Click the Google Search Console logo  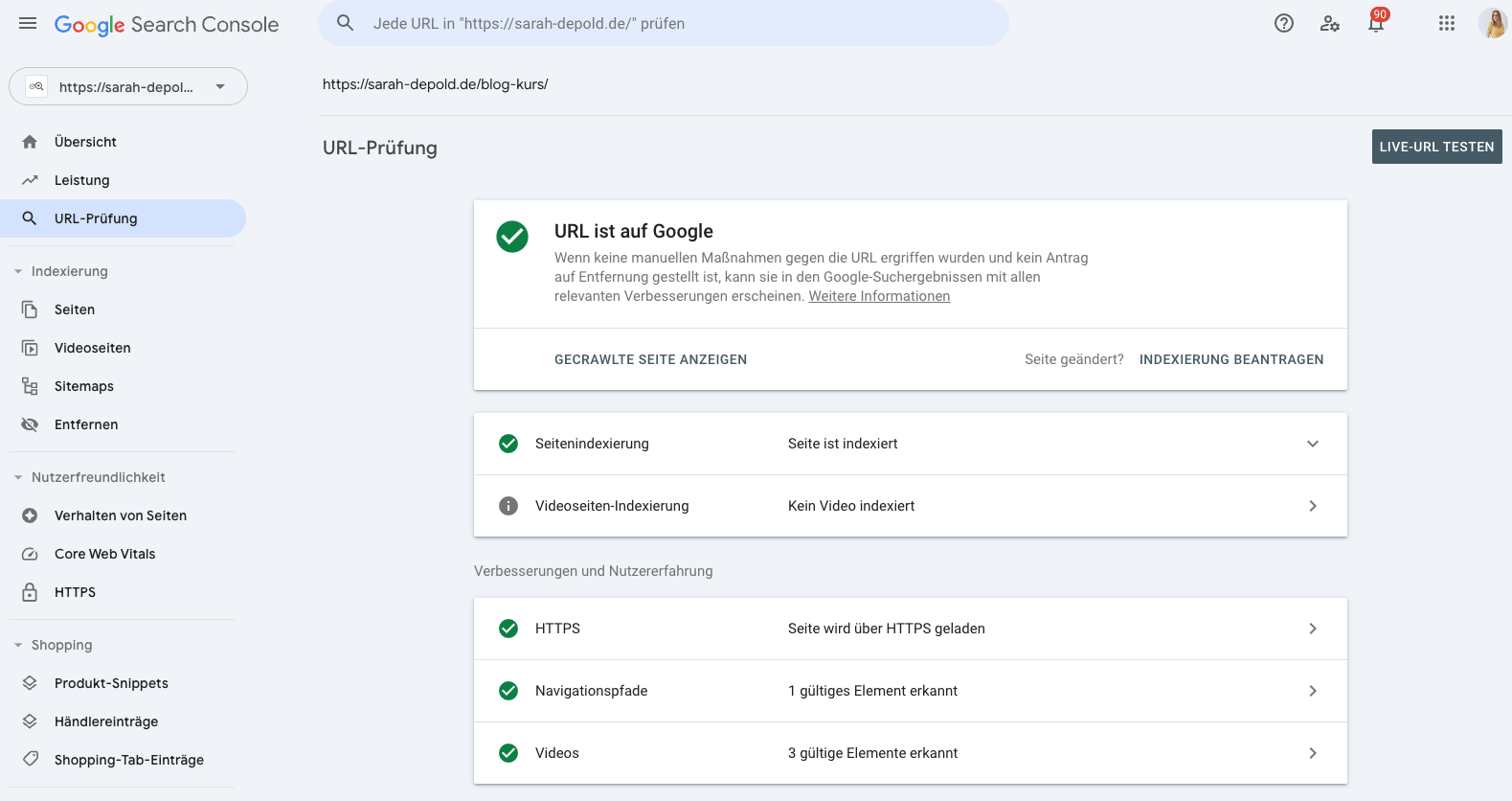[167, 25]
